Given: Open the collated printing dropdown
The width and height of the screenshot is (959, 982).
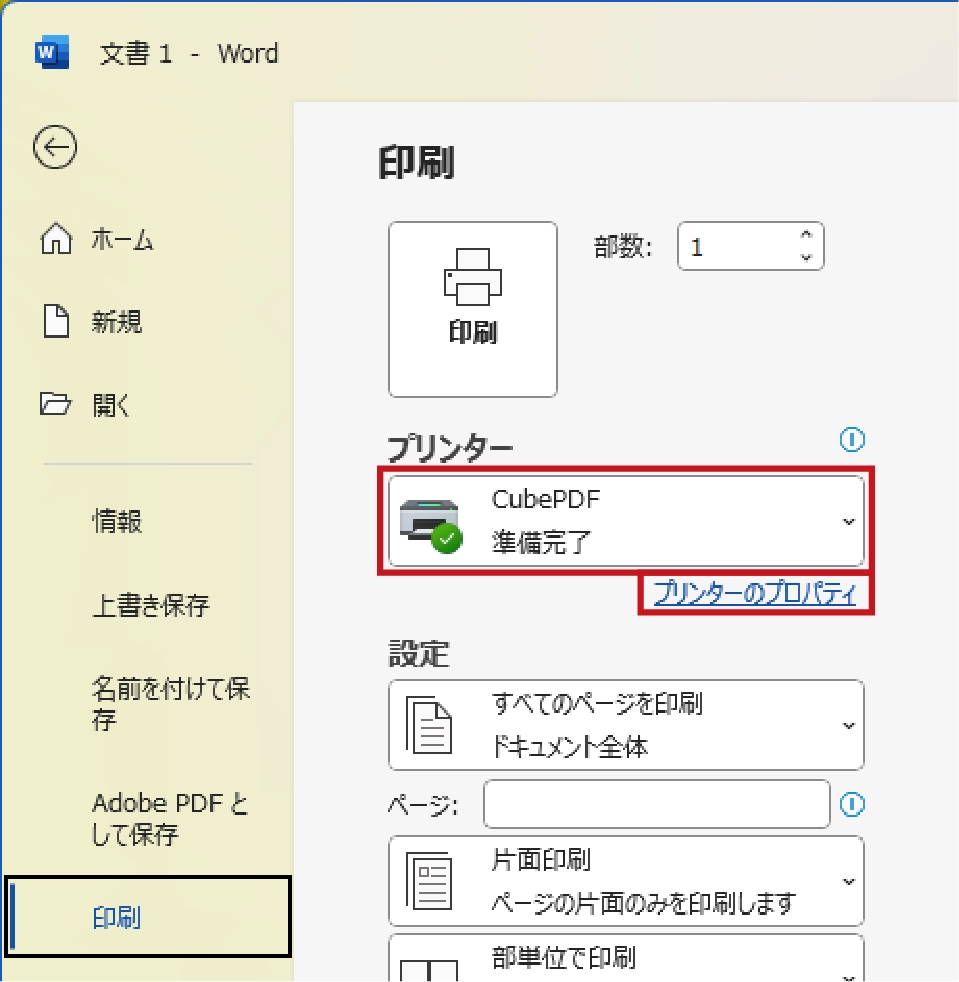Looking at the screenshot, I should coord(625,960).
